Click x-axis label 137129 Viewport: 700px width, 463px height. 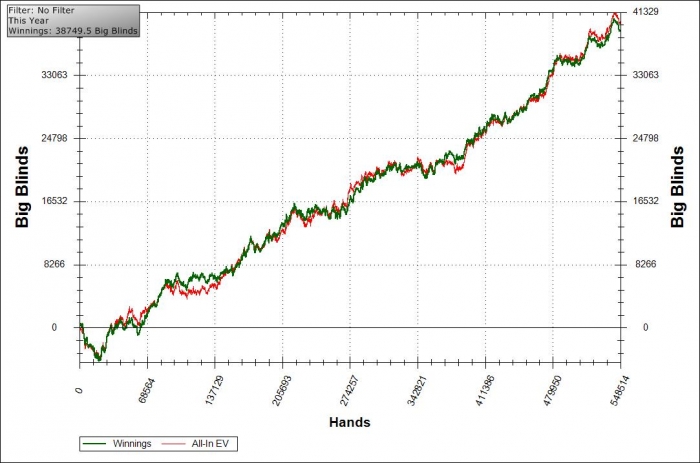(214, 390)
